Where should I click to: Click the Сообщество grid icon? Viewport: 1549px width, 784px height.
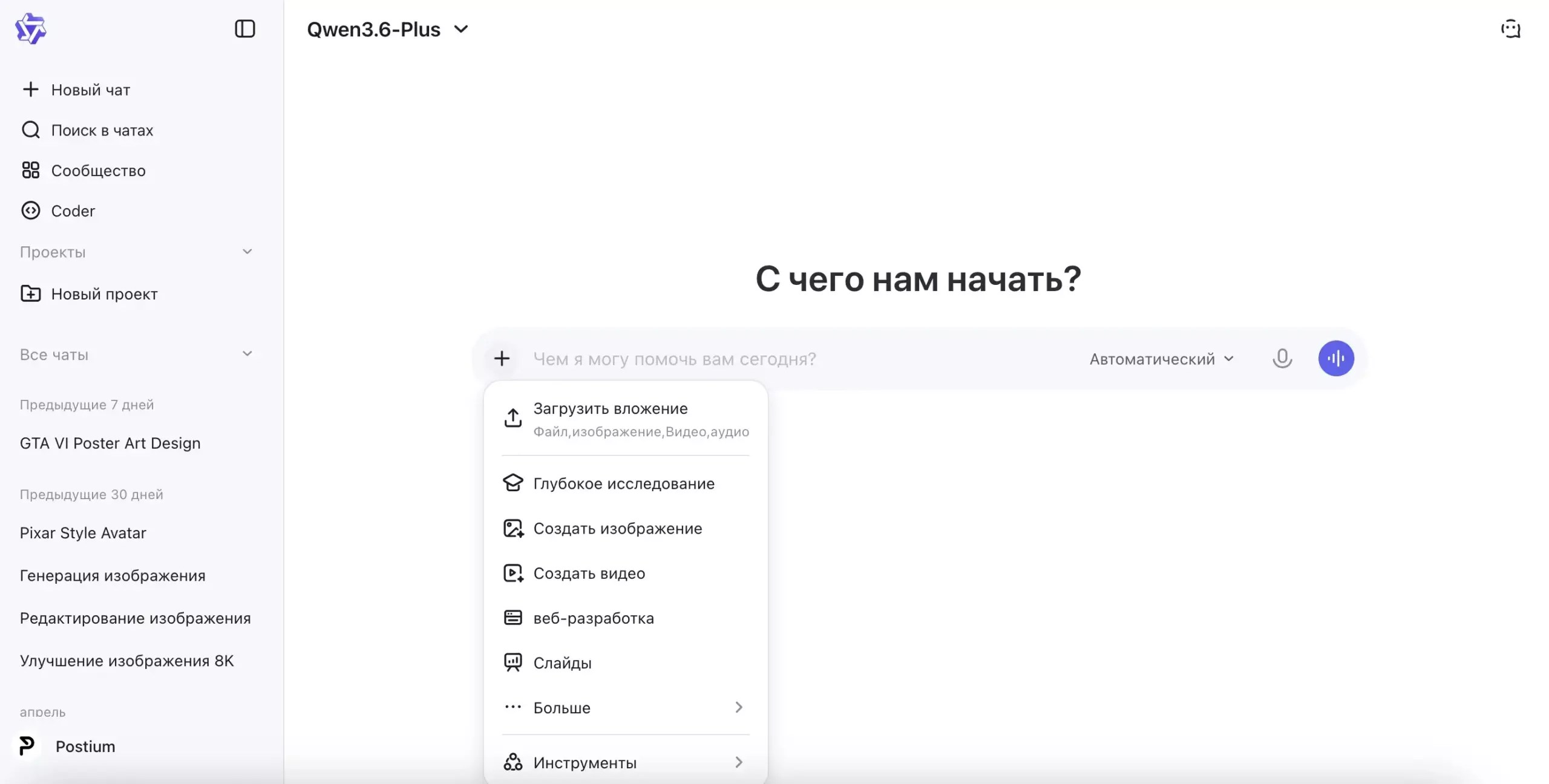click(30, 171)
